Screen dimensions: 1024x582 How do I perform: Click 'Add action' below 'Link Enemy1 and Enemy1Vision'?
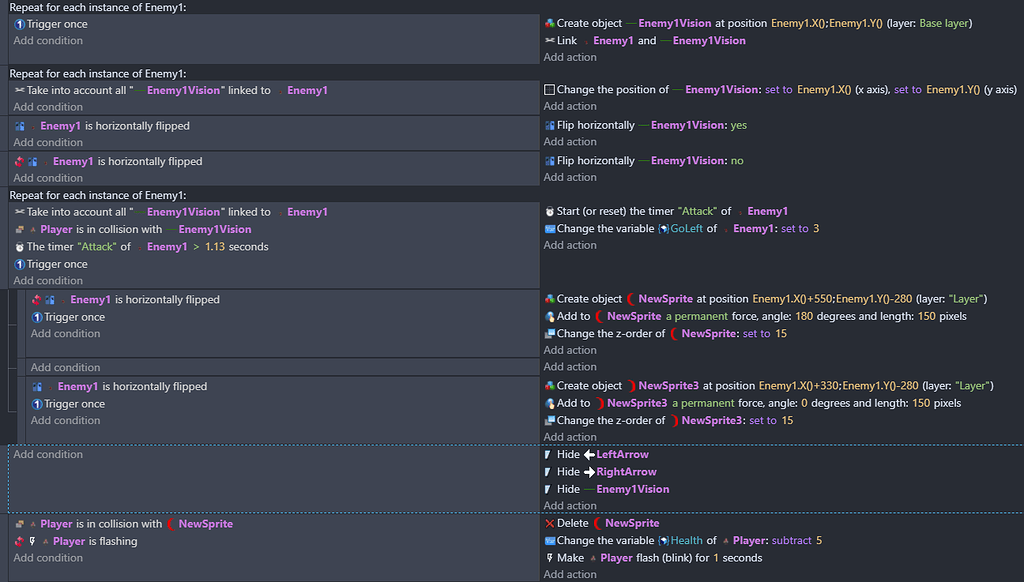[570, 57]
